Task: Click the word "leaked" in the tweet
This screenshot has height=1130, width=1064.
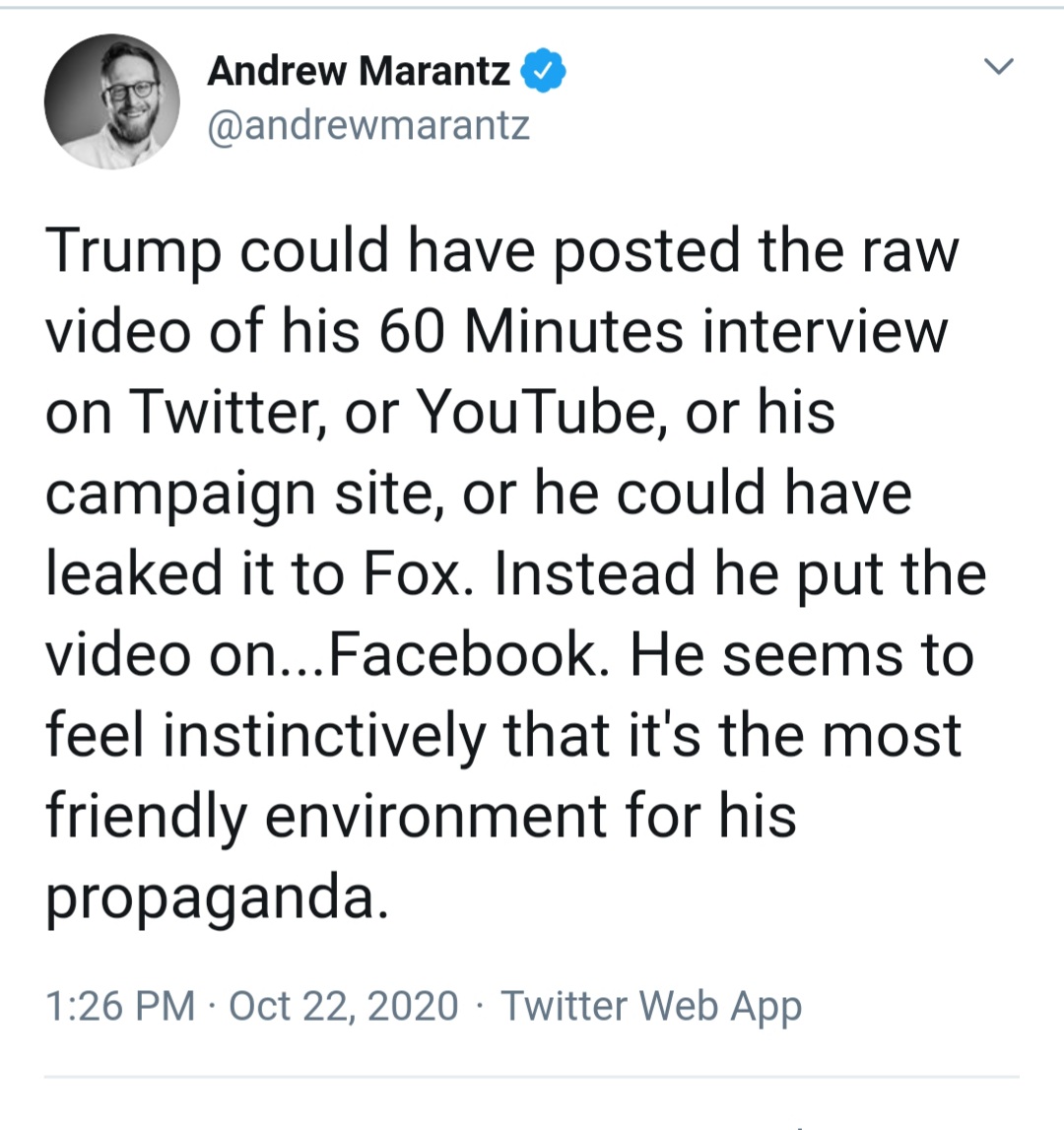Action: pyautogui.click(x=134, y=573)
